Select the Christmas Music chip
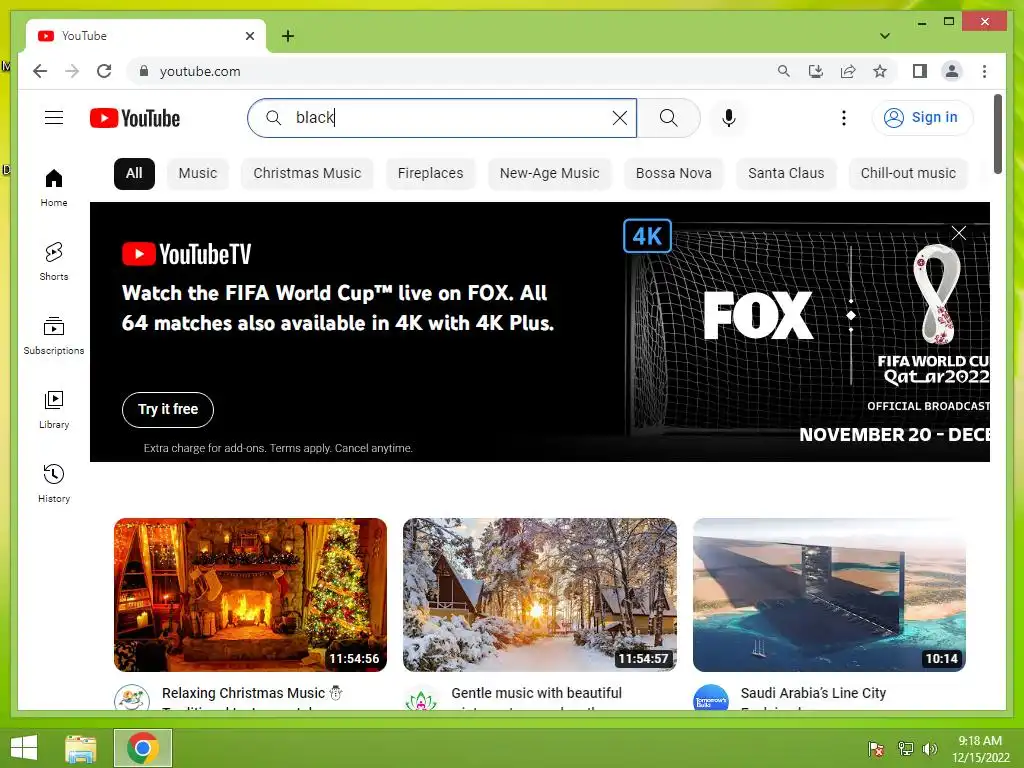This screenshot has height=768, width=1024. coord(307,174)
